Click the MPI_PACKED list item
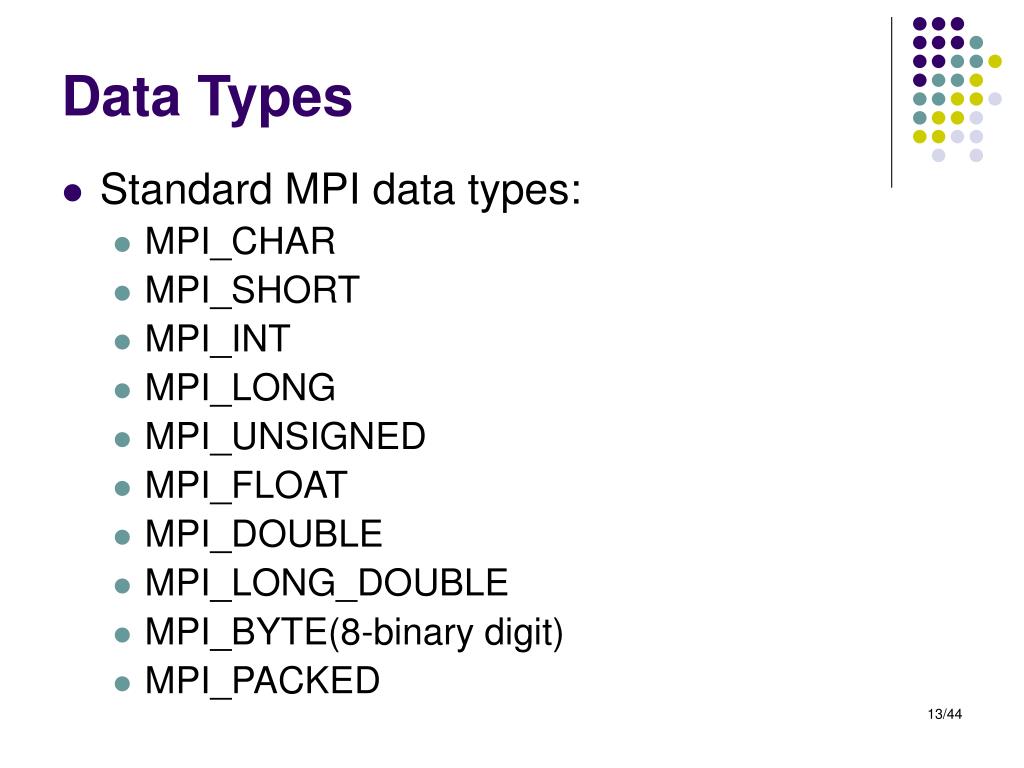The width and height of the screenshot is (1024, 768). click(263, 681)
